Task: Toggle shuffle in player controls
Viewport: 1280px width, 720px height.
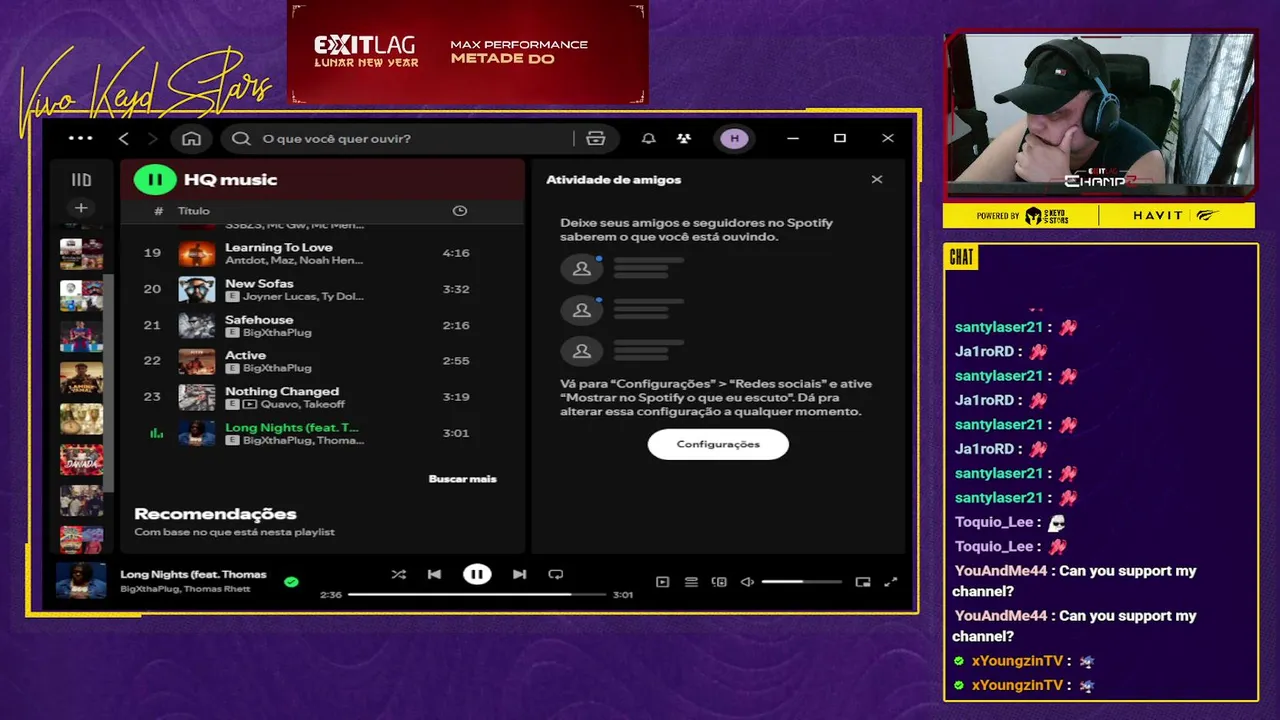Action: pos(398,574)
